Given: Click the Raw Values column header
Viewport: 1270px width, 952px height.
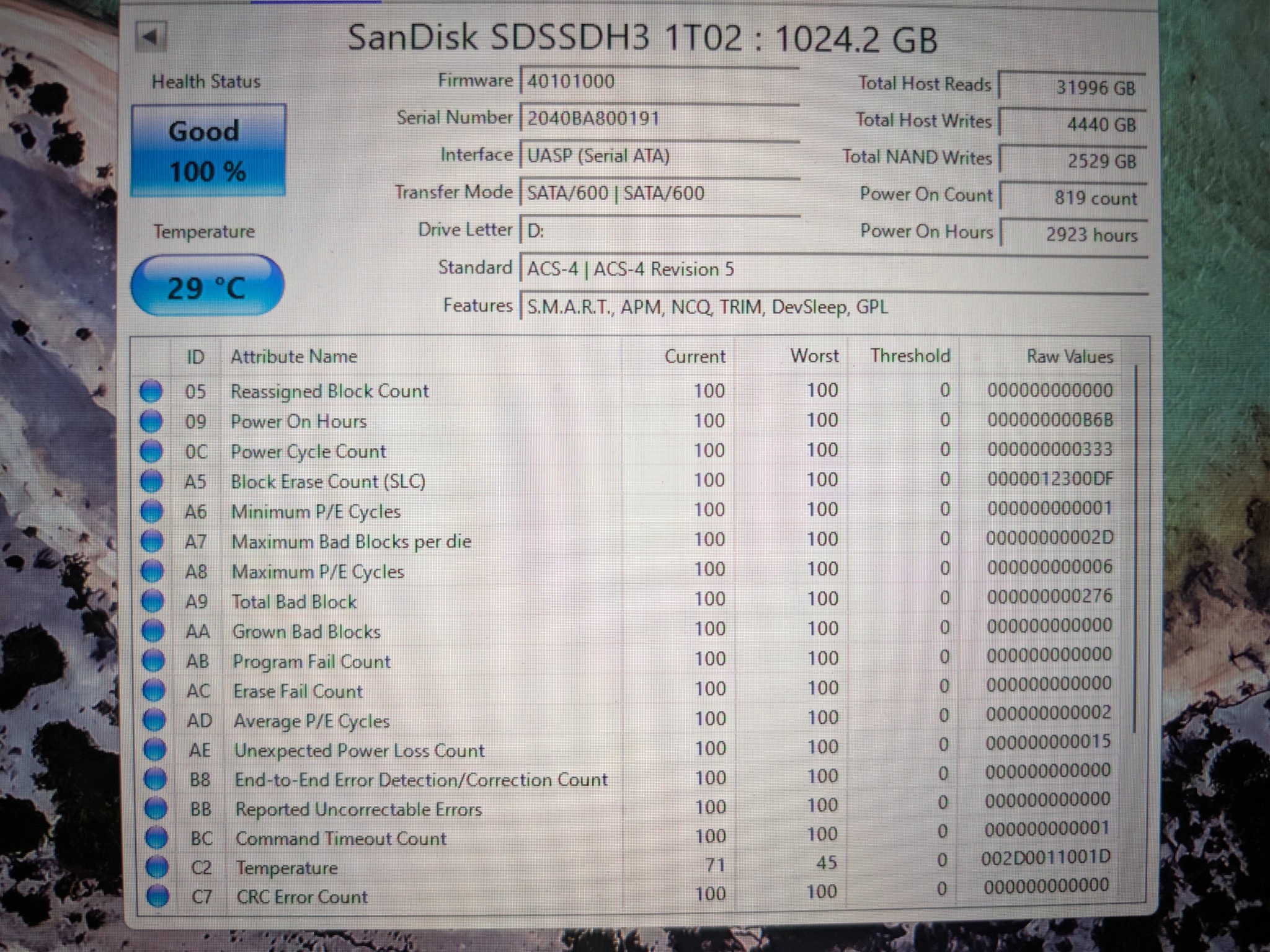Looking at the screenshot, I should pyautogui.click(x=1070, y=356).
